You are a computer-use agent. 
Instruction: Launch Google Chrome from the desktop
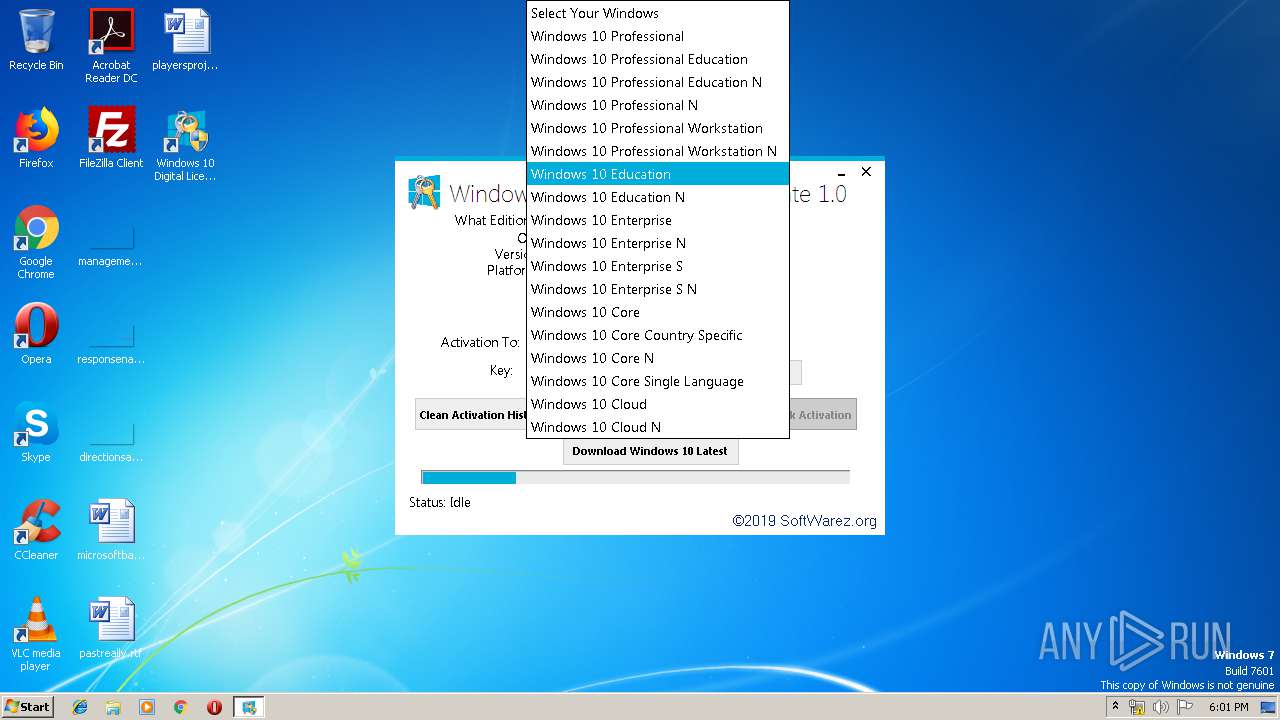[x=36, y=242]
